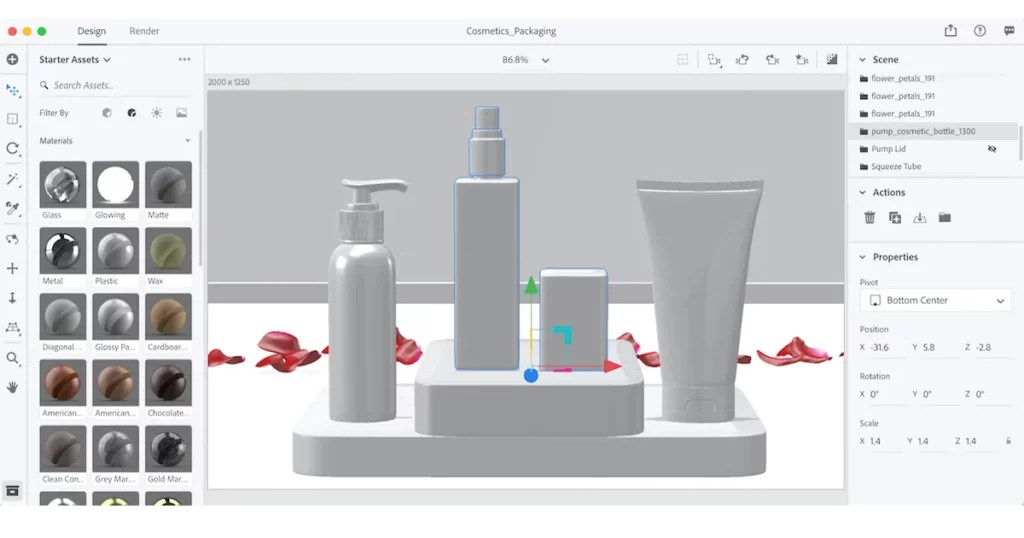This screenshot has height=538, width=1024.
Task: Select the Glass material swatch
Action: pyautogui.click(x=63, y=185)
